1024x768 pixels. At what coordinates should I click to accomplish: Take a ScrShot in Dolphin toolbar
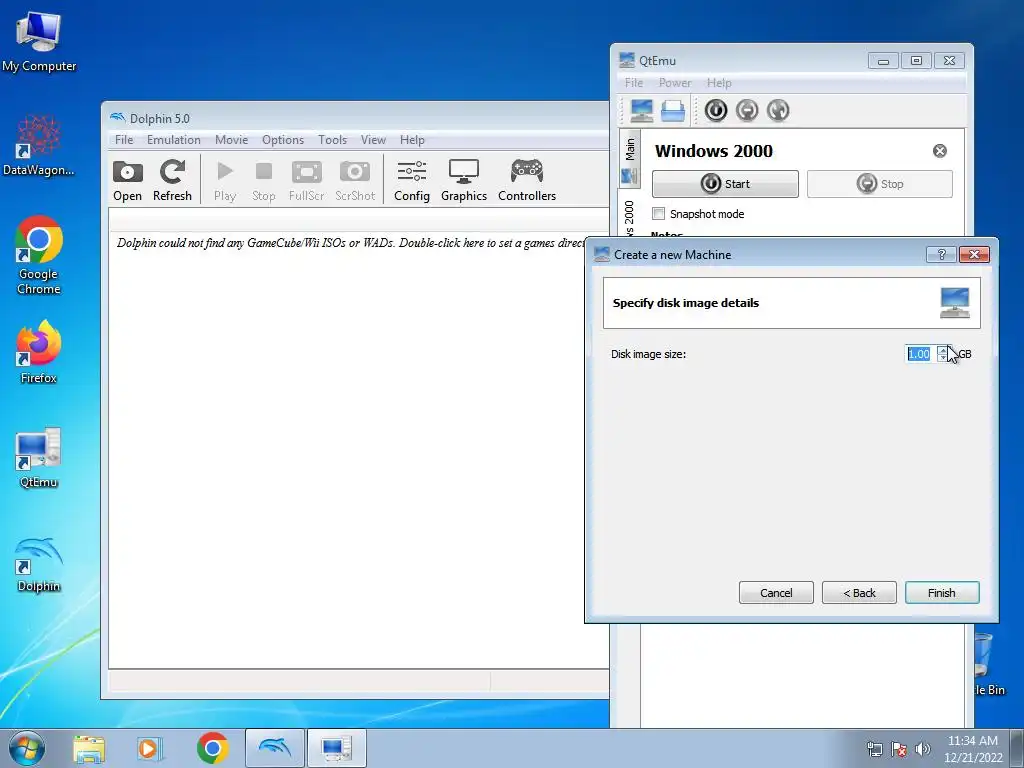(x=355, y=180)
